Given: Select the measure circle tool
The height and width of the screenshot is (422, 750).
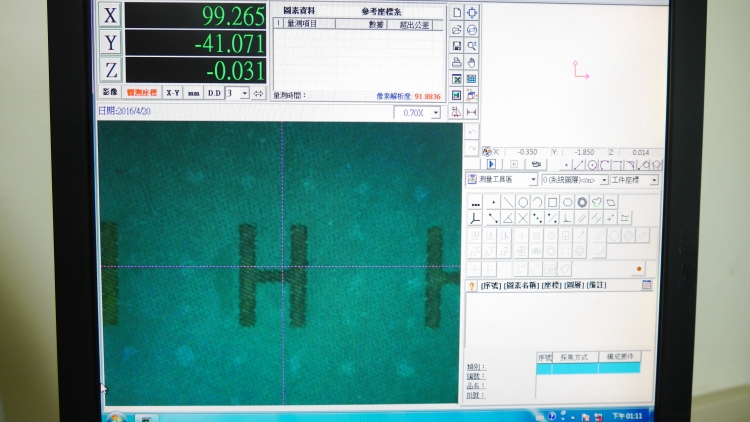Looking at the screenshot, I should coord(523,202).
